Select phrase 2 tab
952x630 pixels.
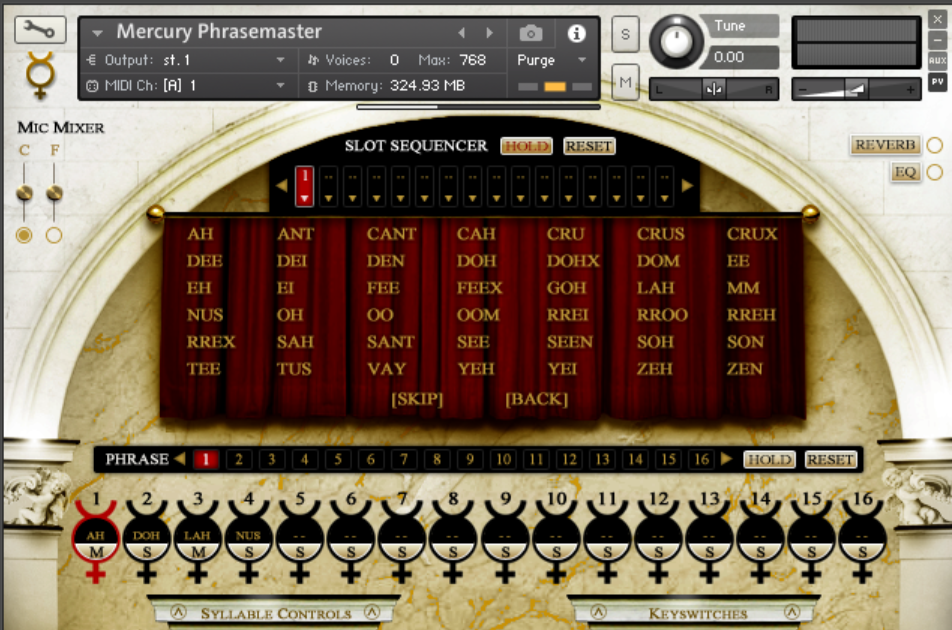click(x=239, y=459)
